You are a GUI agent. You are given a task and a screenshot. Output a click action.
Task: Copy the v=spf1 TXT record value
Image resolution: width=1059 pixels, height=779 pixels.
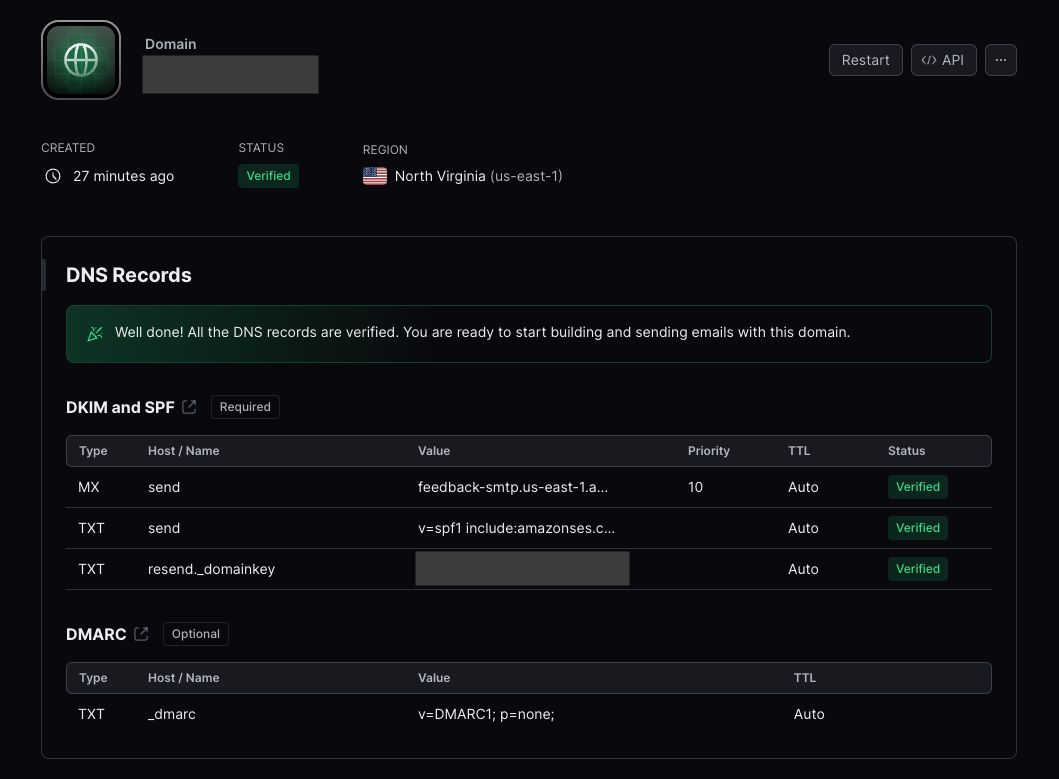pyautogui.click(x=516, y=528)
